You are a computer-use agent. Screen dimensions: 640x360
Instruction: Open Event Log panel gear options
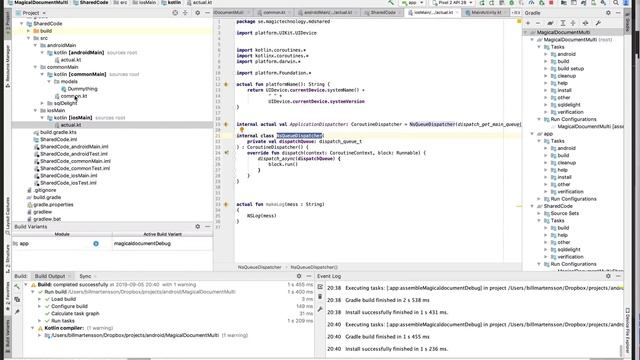(x=608, y=276)
